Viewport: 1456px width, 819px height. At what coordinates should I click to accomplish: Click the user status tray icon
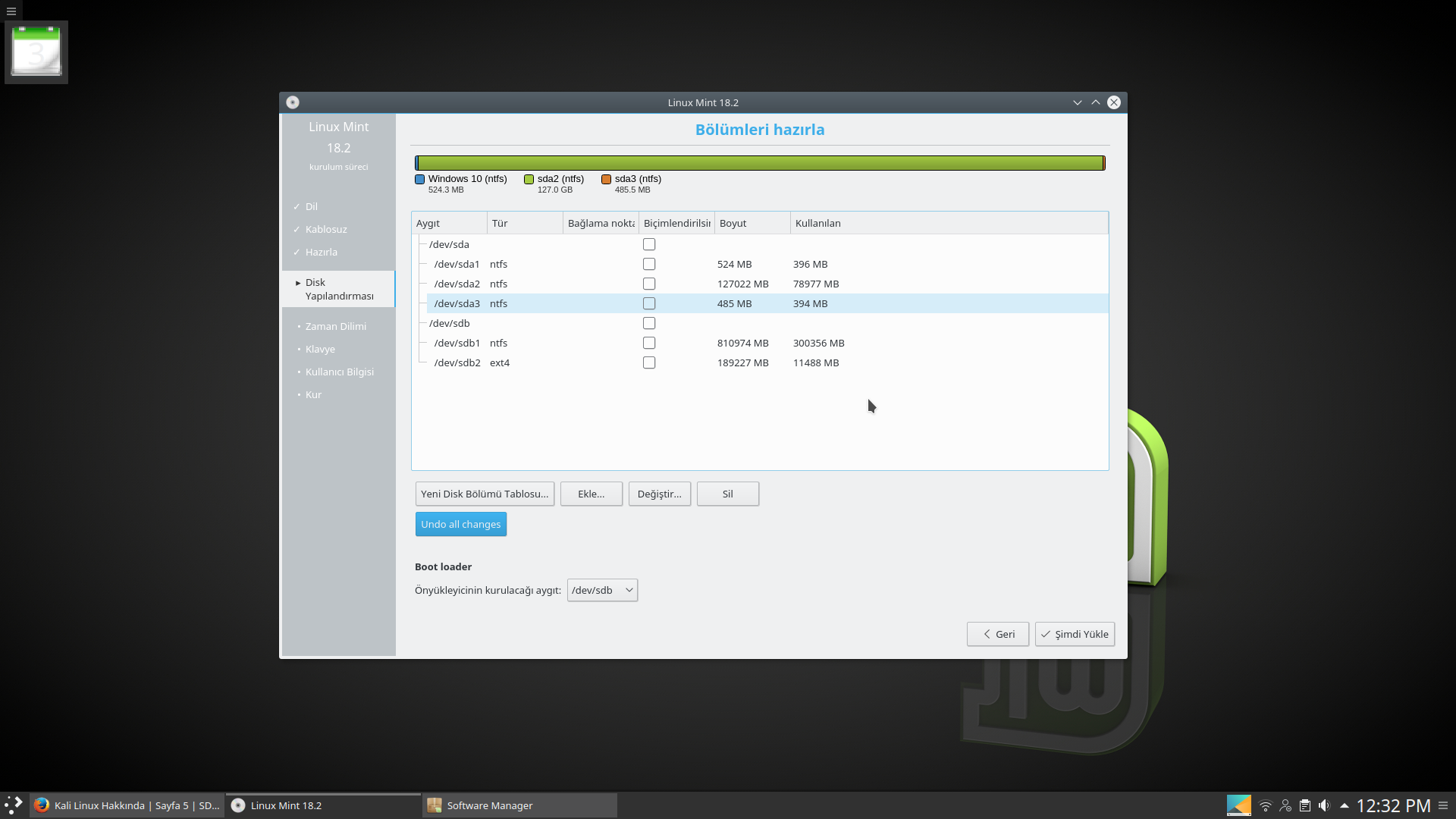[1285, 805]
